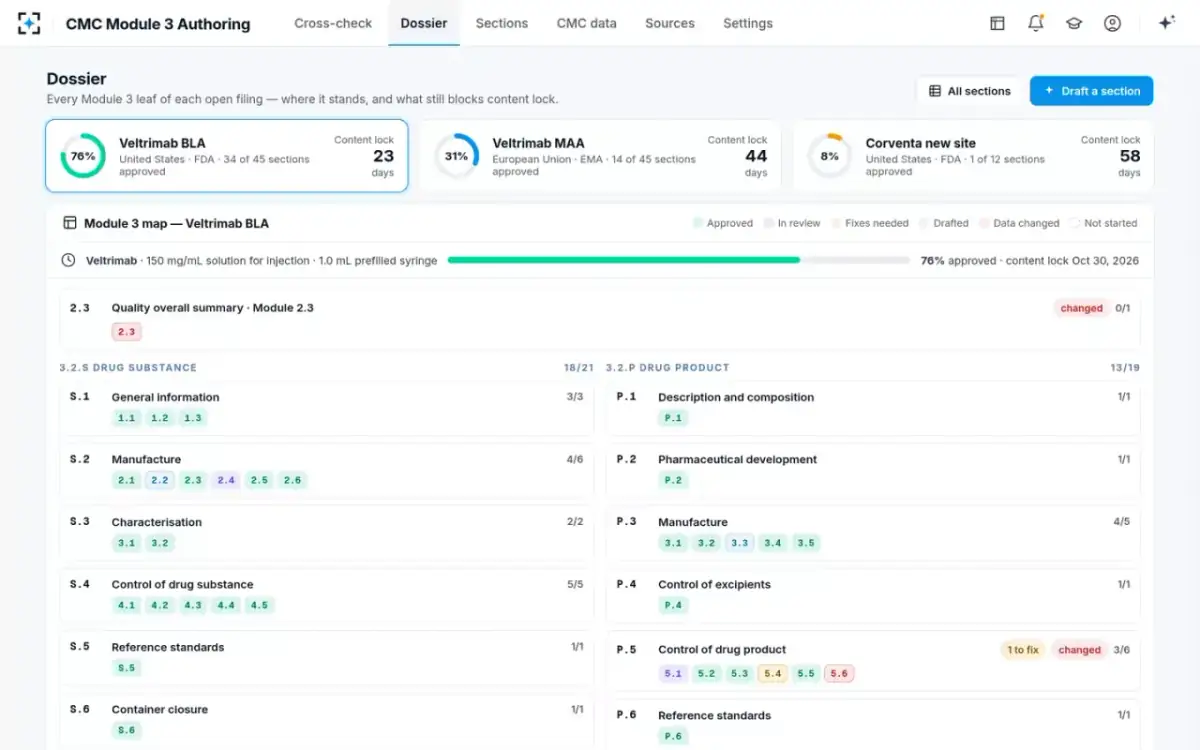Screen dimensions: 1200x750
Task: Open chip P.6 under P.6 Reference standards
Action: [673, 736]
